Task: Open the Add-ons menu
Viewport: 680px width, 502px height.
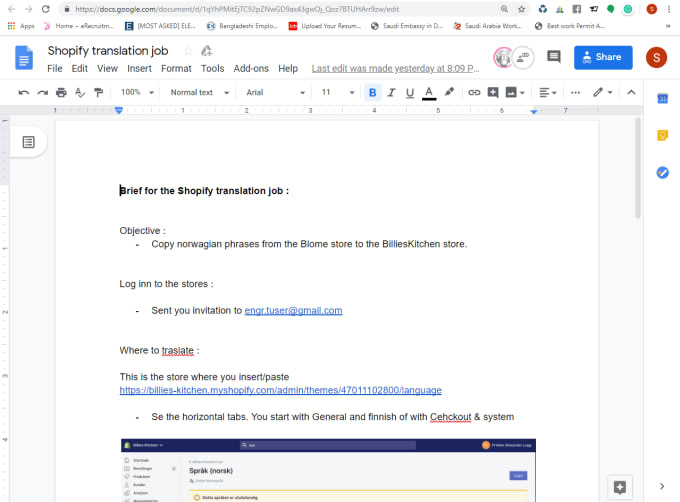Action: (251, 68)
